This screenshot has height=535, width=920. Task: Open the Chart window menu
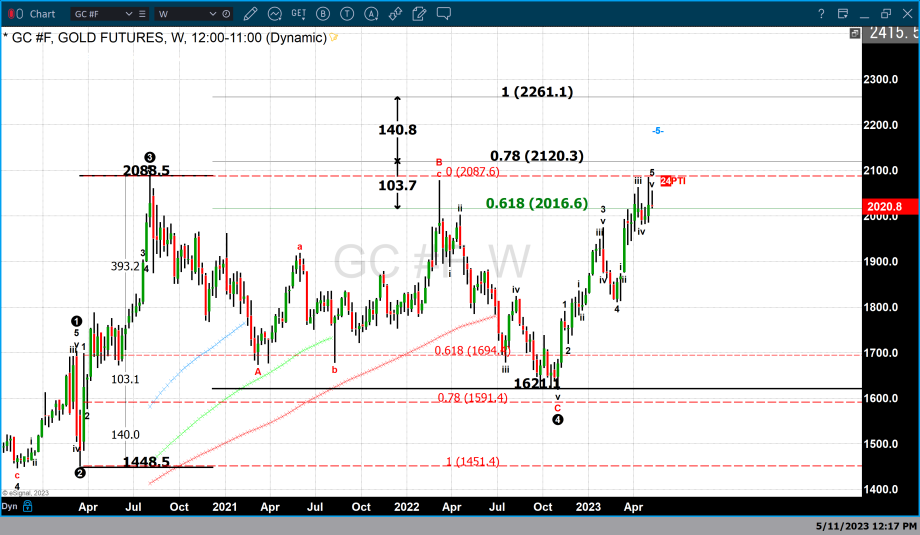click(42, 14)
